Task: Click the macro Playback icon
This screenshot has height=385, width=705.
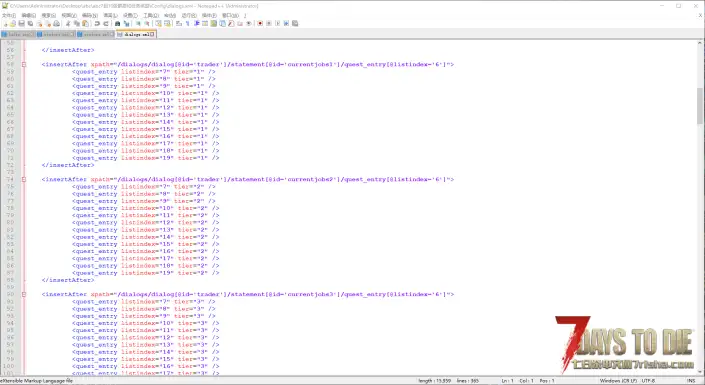Action: 277,23
